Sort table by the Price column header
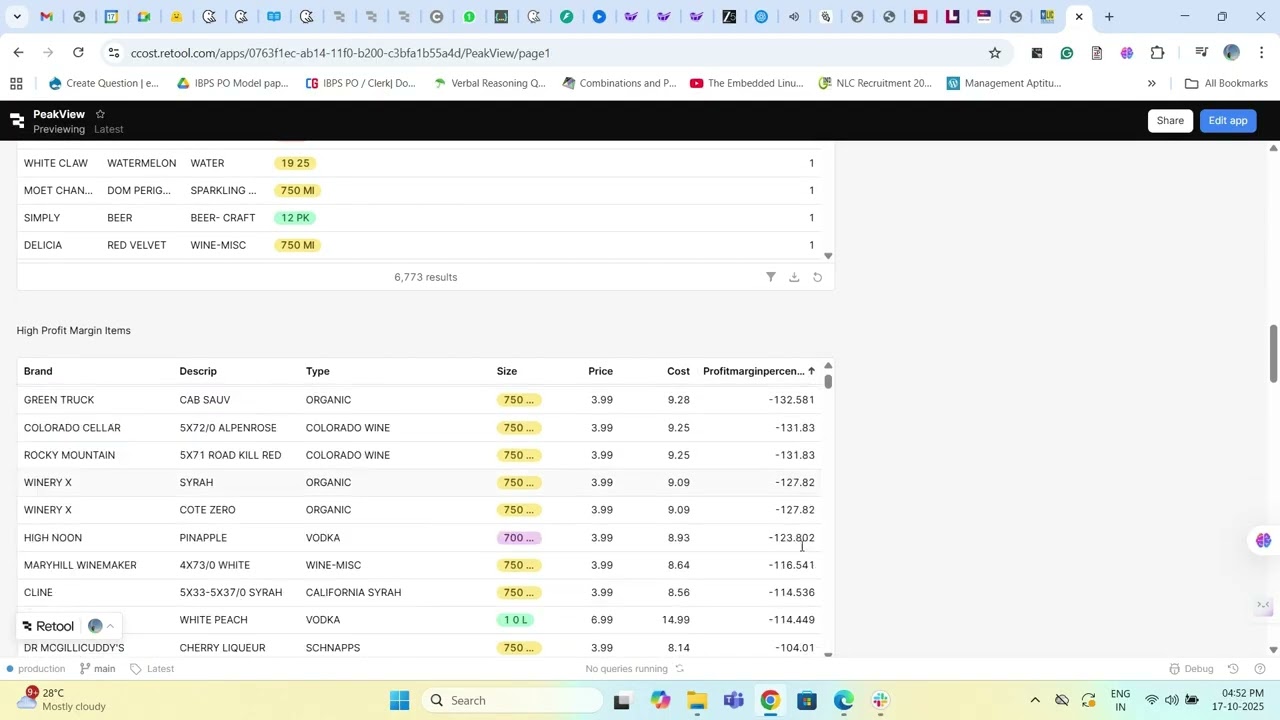1280x720 pixels. [x=600, y=371]
